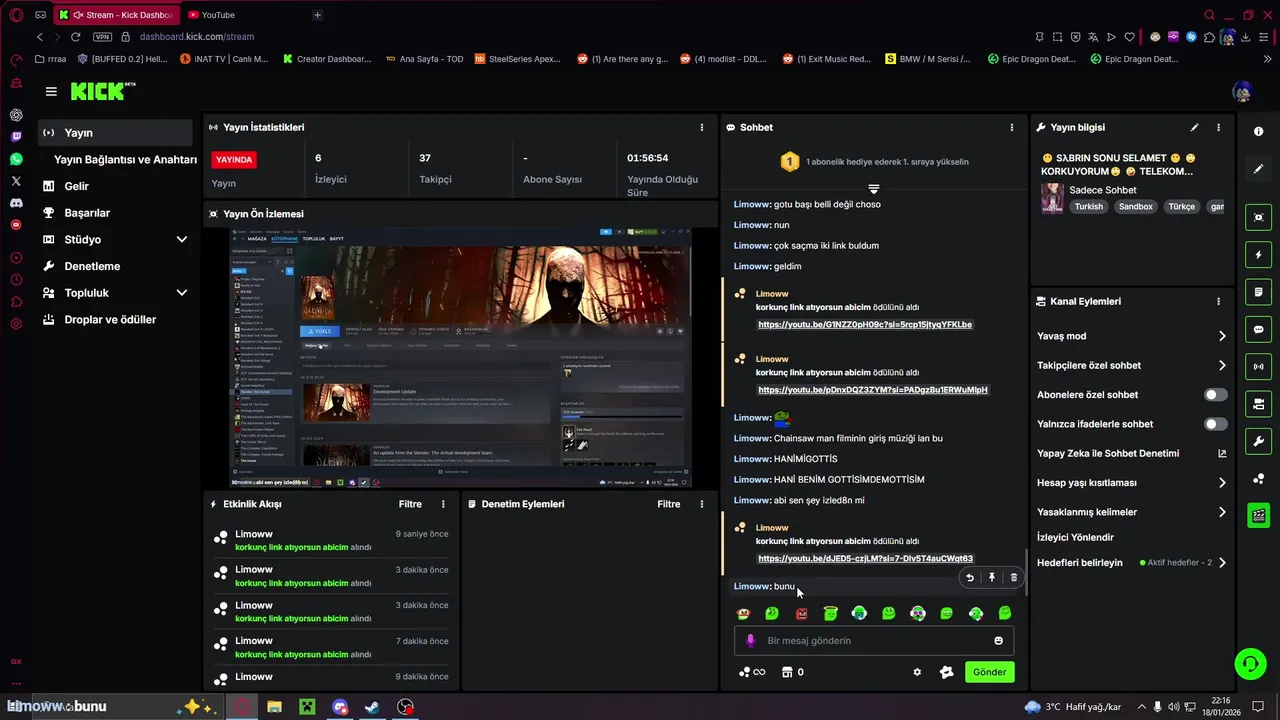Screen dimensions: 1280x720
Task: Click the lightning bolt icon in right sidebar
Action: [1259, 255]
